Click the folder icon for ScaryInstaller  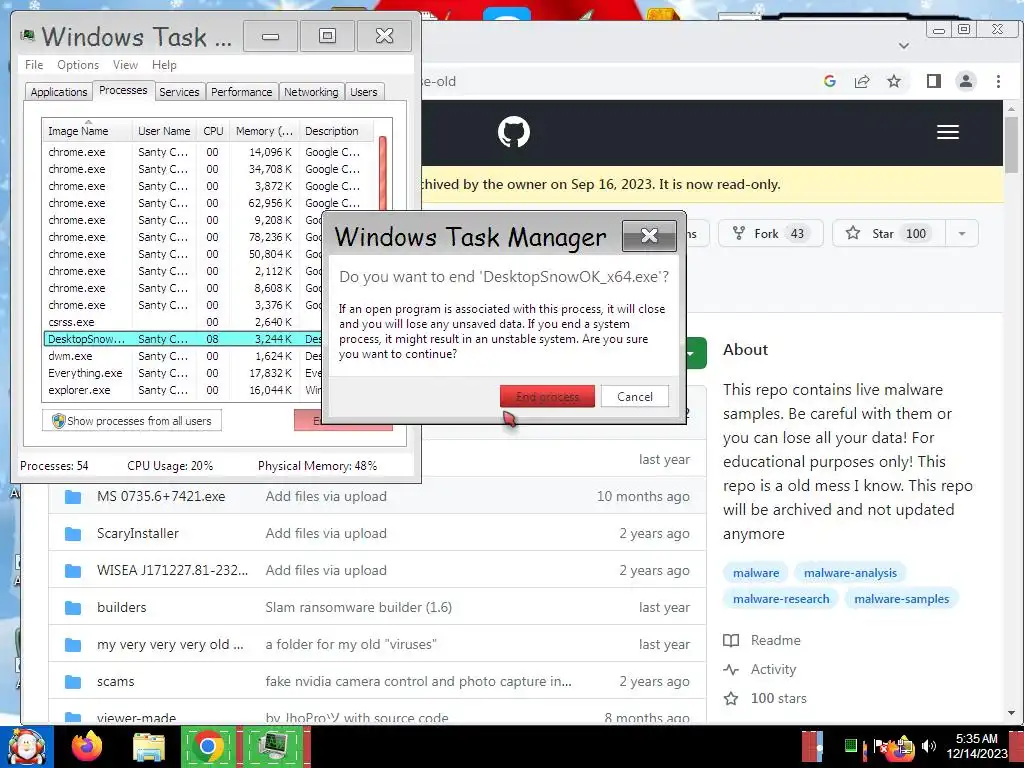pos(73,534)
